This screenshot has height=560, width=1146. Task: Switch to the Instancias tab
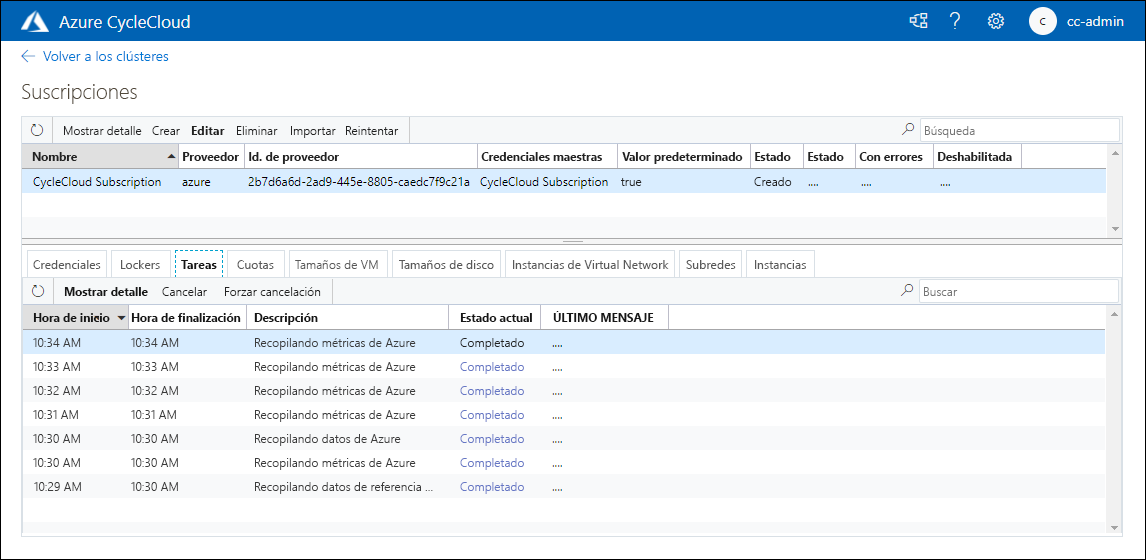click(780, 265)
